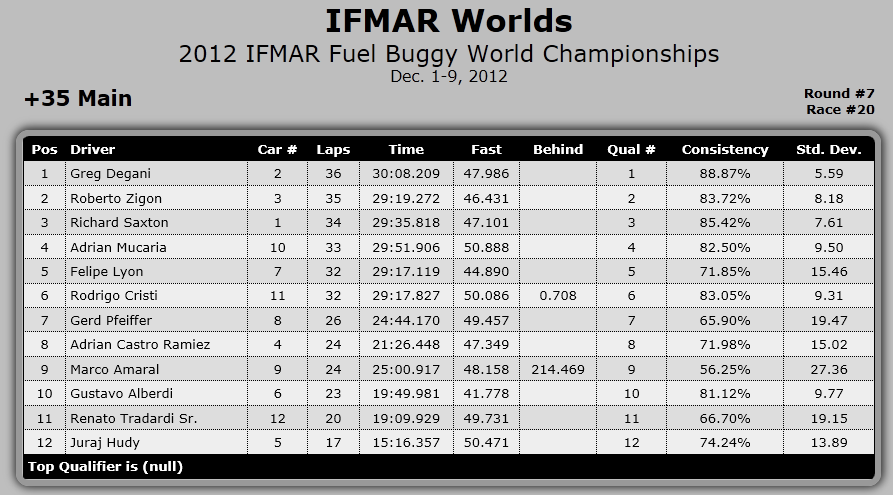Click Richard Saxton's row
This screenshot has height=495, width=893.
[449, 222]
